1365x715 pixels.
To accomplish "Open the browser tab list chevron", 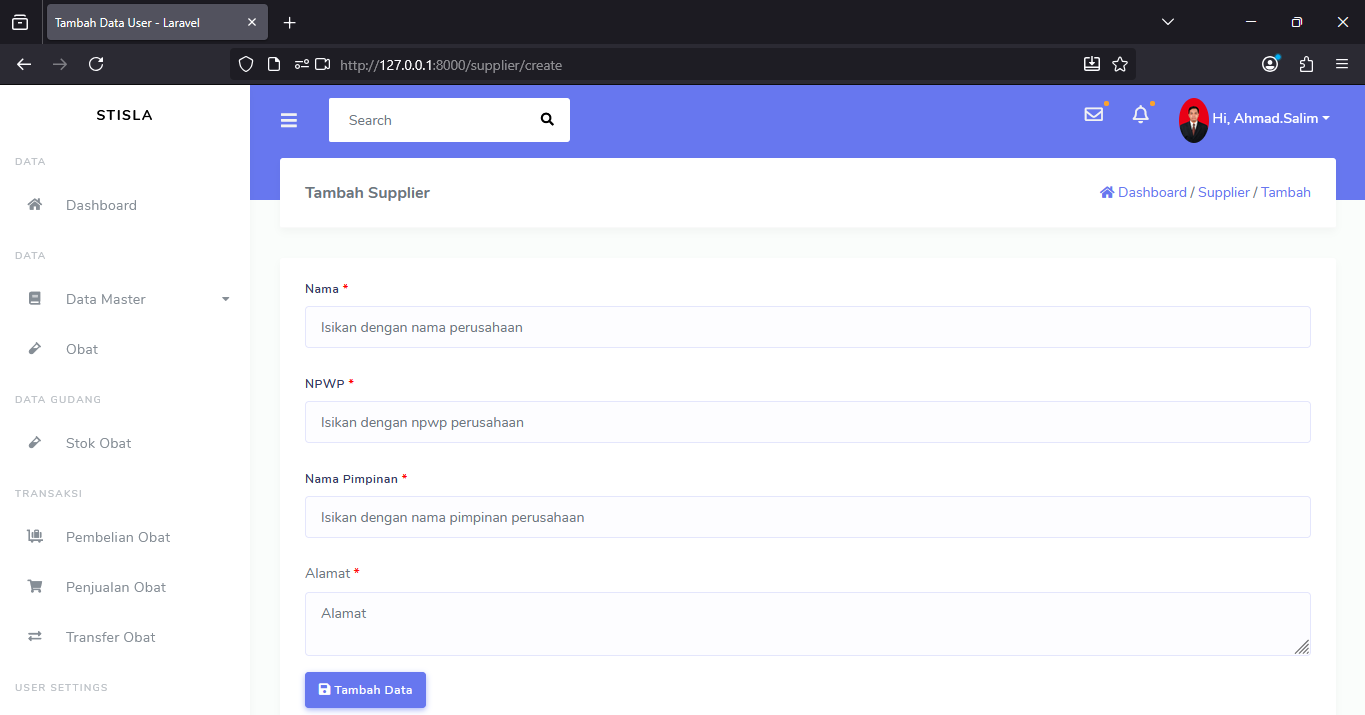I will (1168, 22).
